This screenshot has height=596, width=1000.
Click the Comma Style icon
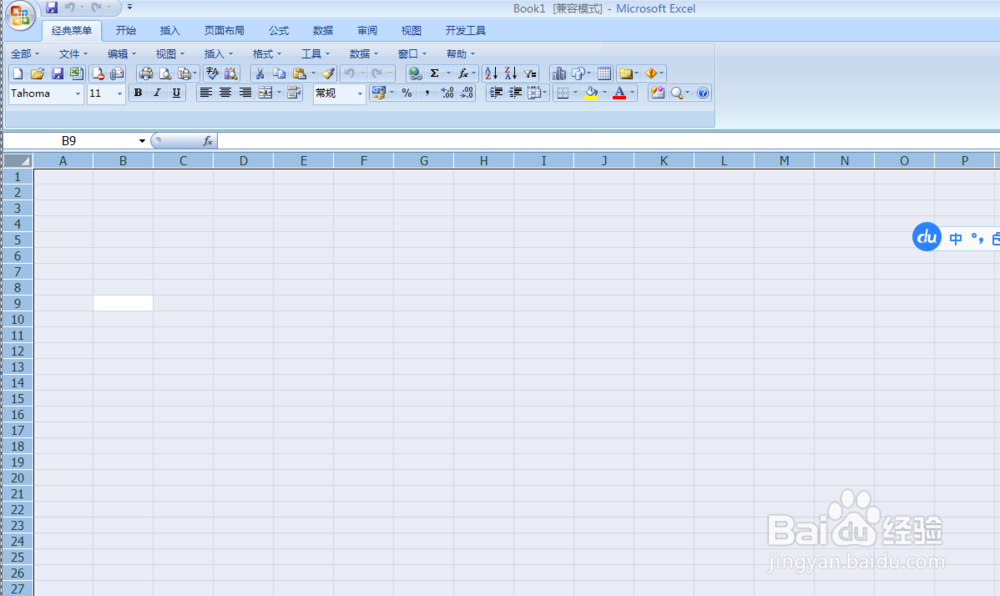click(x=427, y=93)
